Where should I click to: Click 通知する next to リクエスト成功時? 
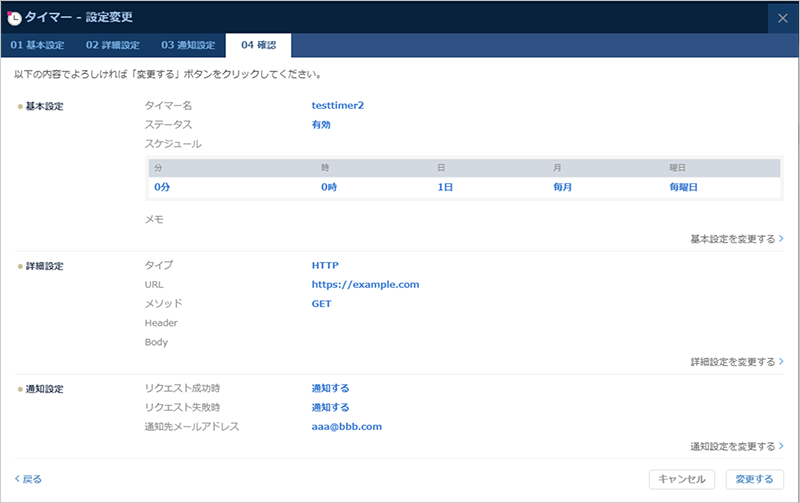tap(331, 388)
